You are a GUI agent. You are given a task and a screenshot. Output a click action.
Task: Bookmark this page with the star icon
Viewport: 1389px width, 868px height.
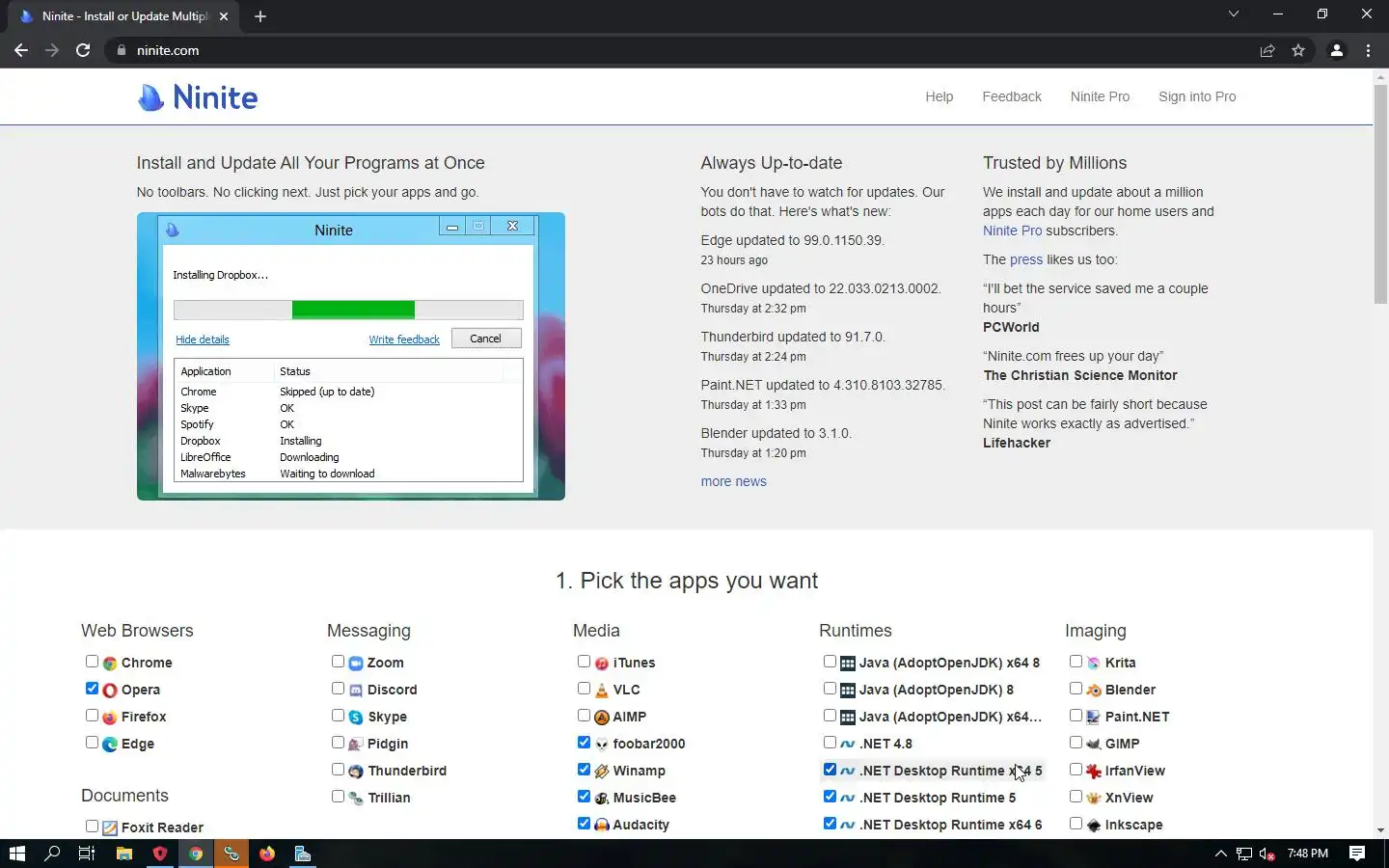[x=1298, y=50]
